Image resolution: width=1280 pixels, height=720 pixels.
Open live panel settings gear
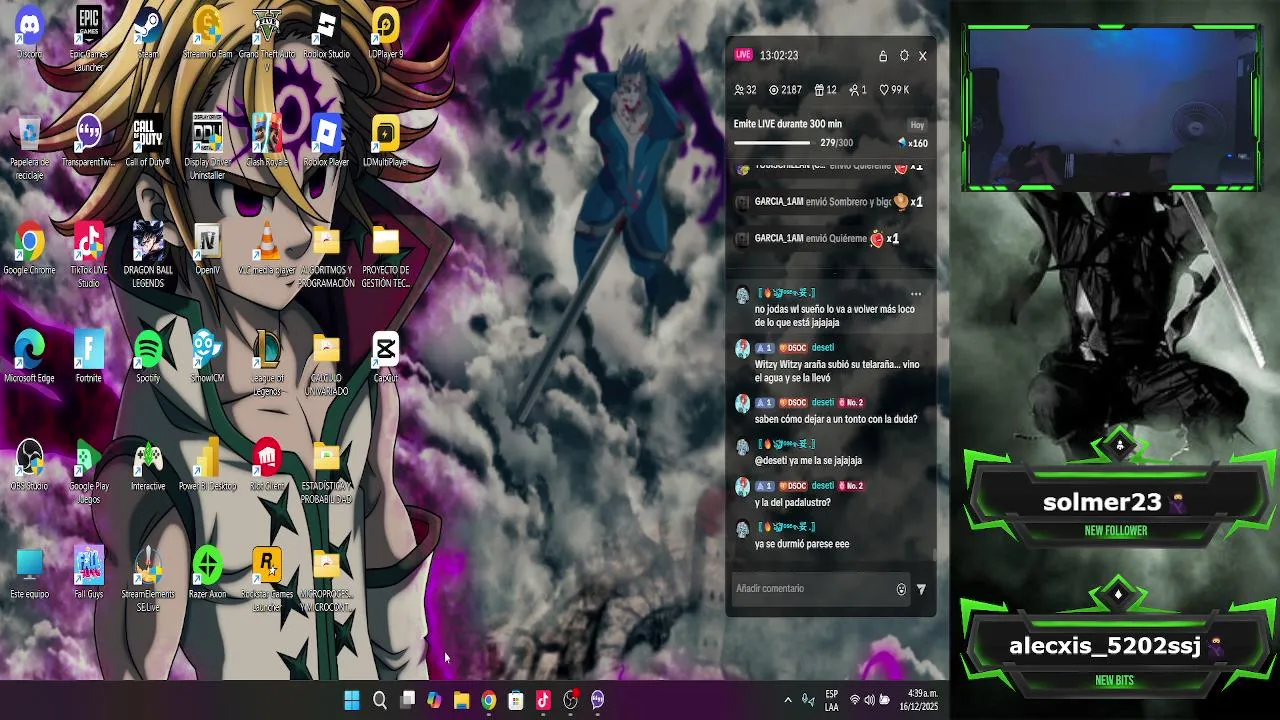(904, 56)
